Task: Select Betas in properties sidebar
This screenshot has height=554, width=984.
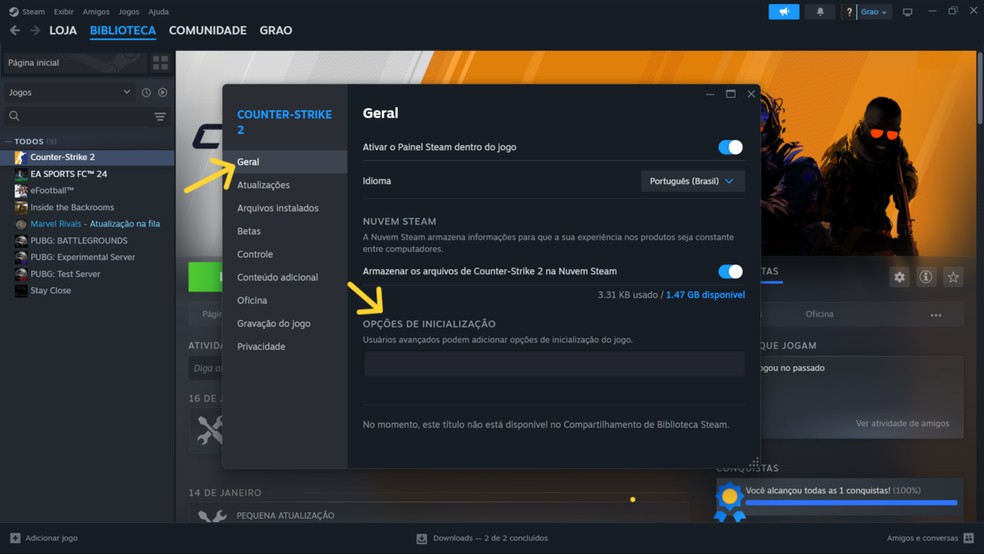Action: (285, 231)
